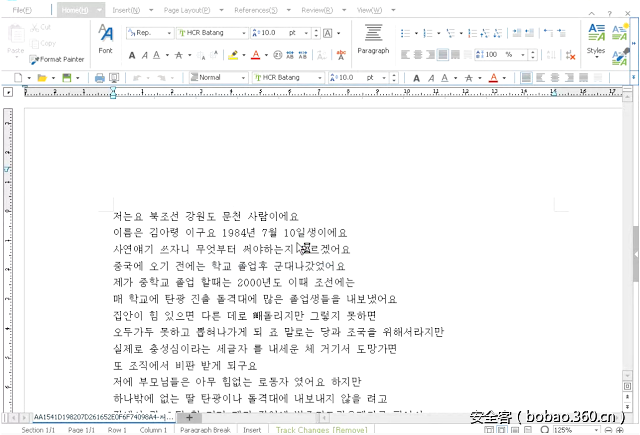Open the View(W) tab

point(369,10)
